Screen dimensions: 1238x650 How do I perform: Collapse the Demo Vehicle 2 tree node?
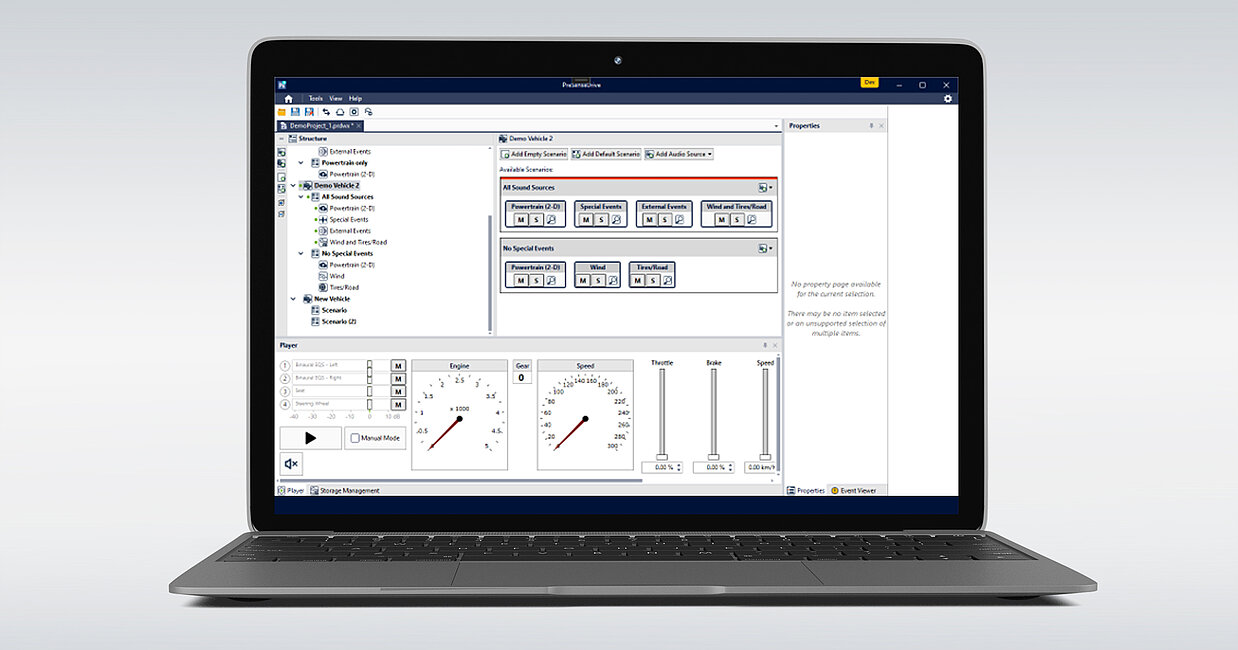(294, 186)
